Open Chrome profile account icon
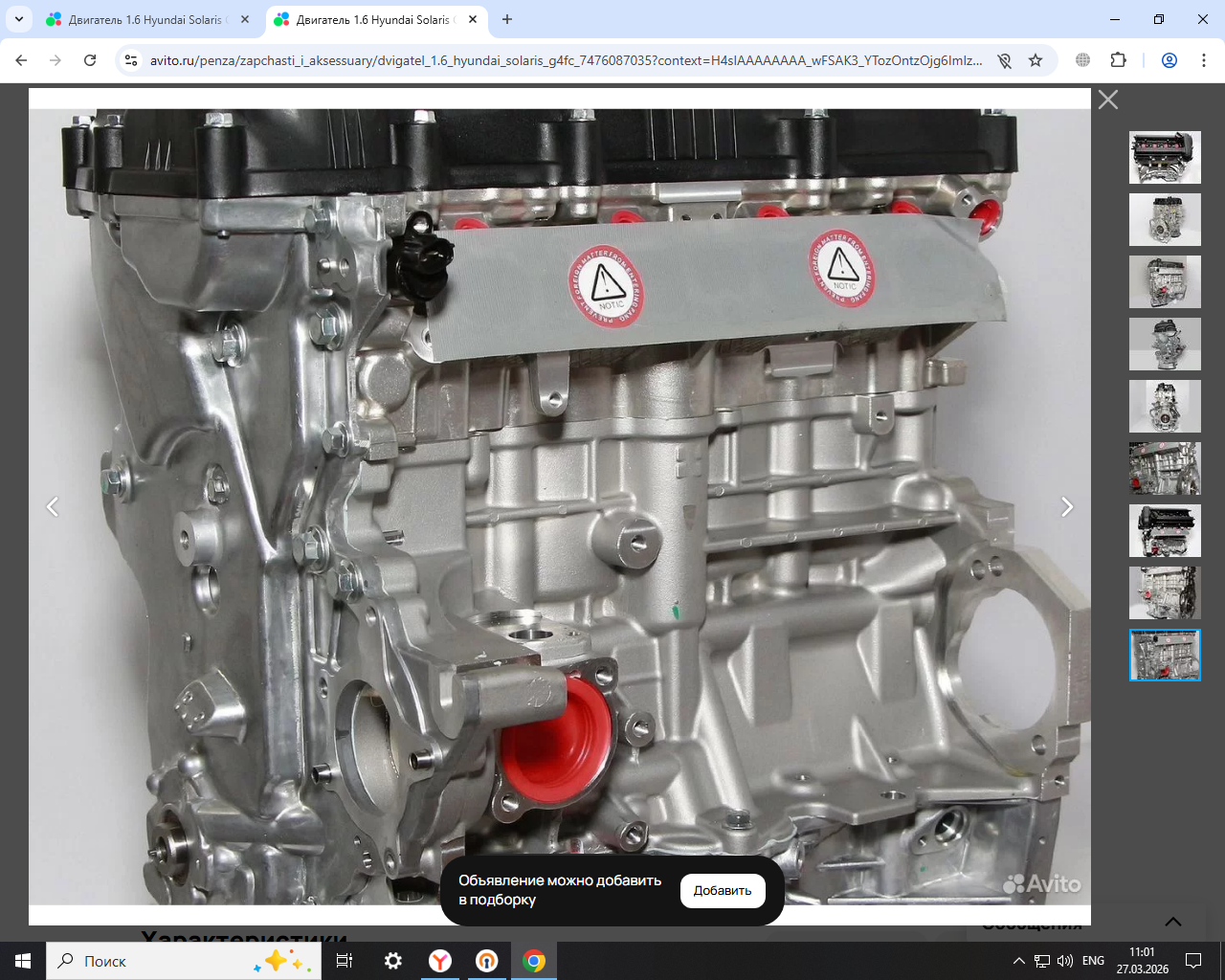Viewport: 1225px width, 980px height. point(1169,60)
